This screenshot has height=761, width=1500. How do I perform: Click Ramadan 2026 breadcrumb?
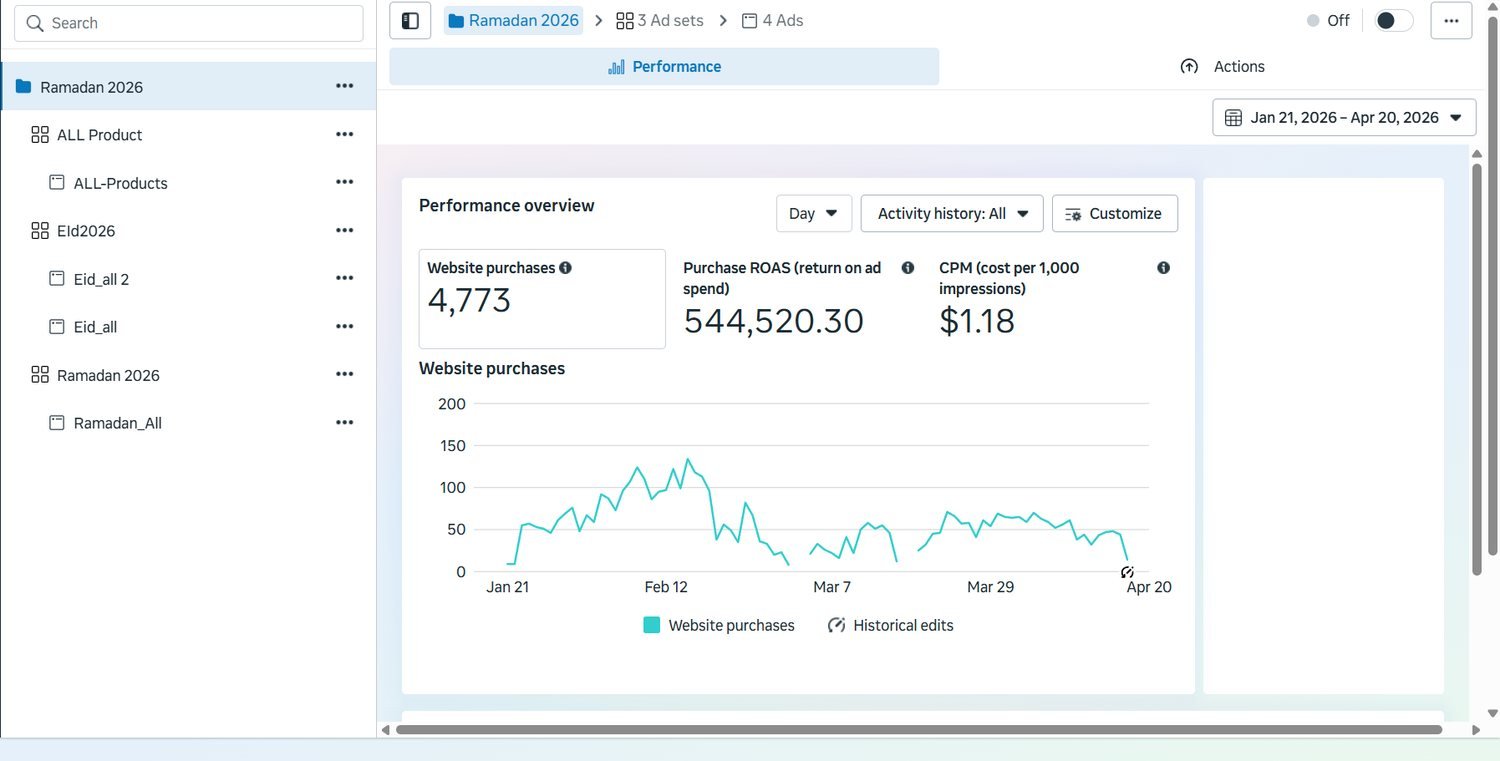coord(513,20)
